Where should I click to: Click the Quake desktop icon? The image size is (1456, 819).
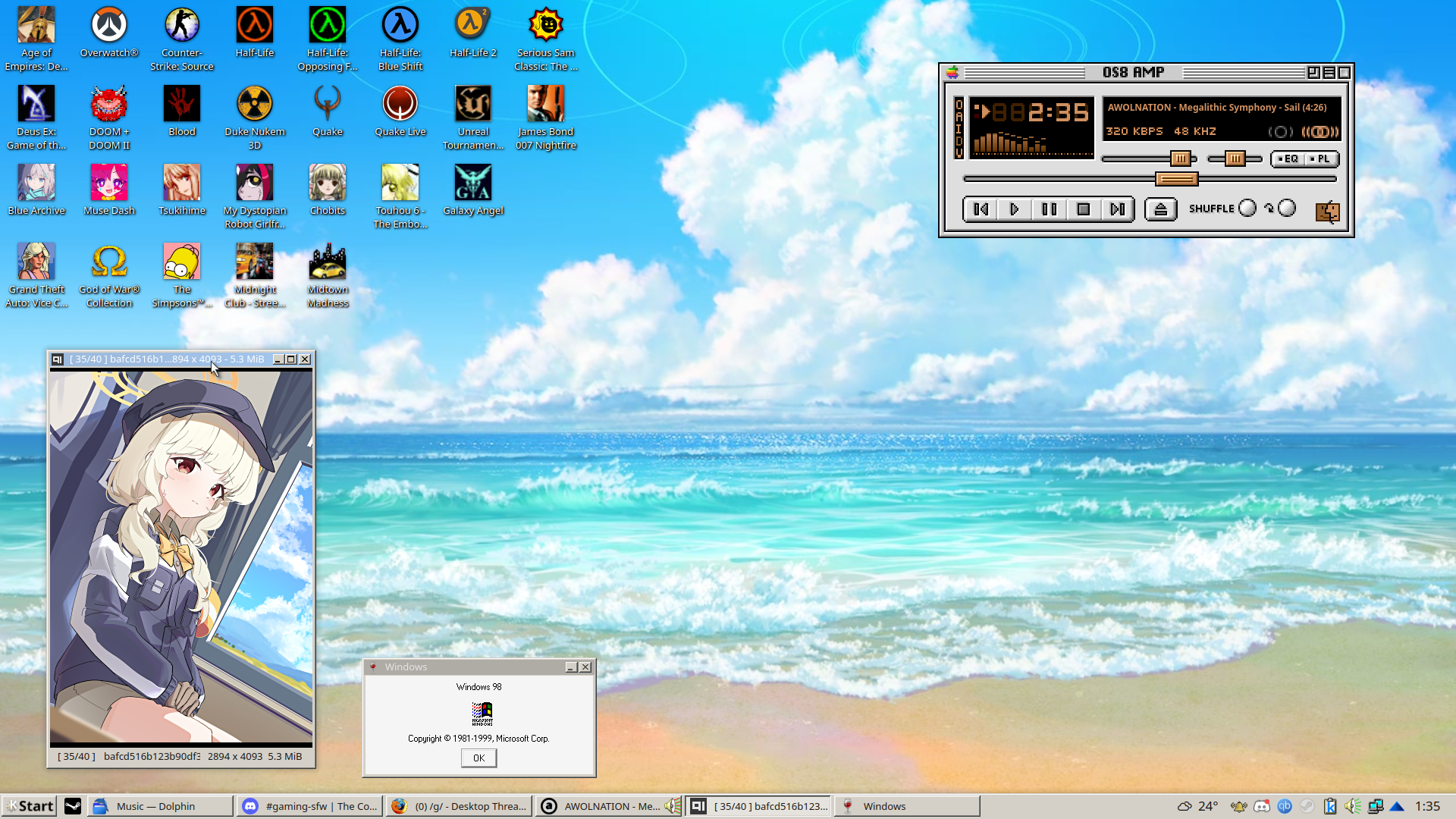(x=328, y=111)
